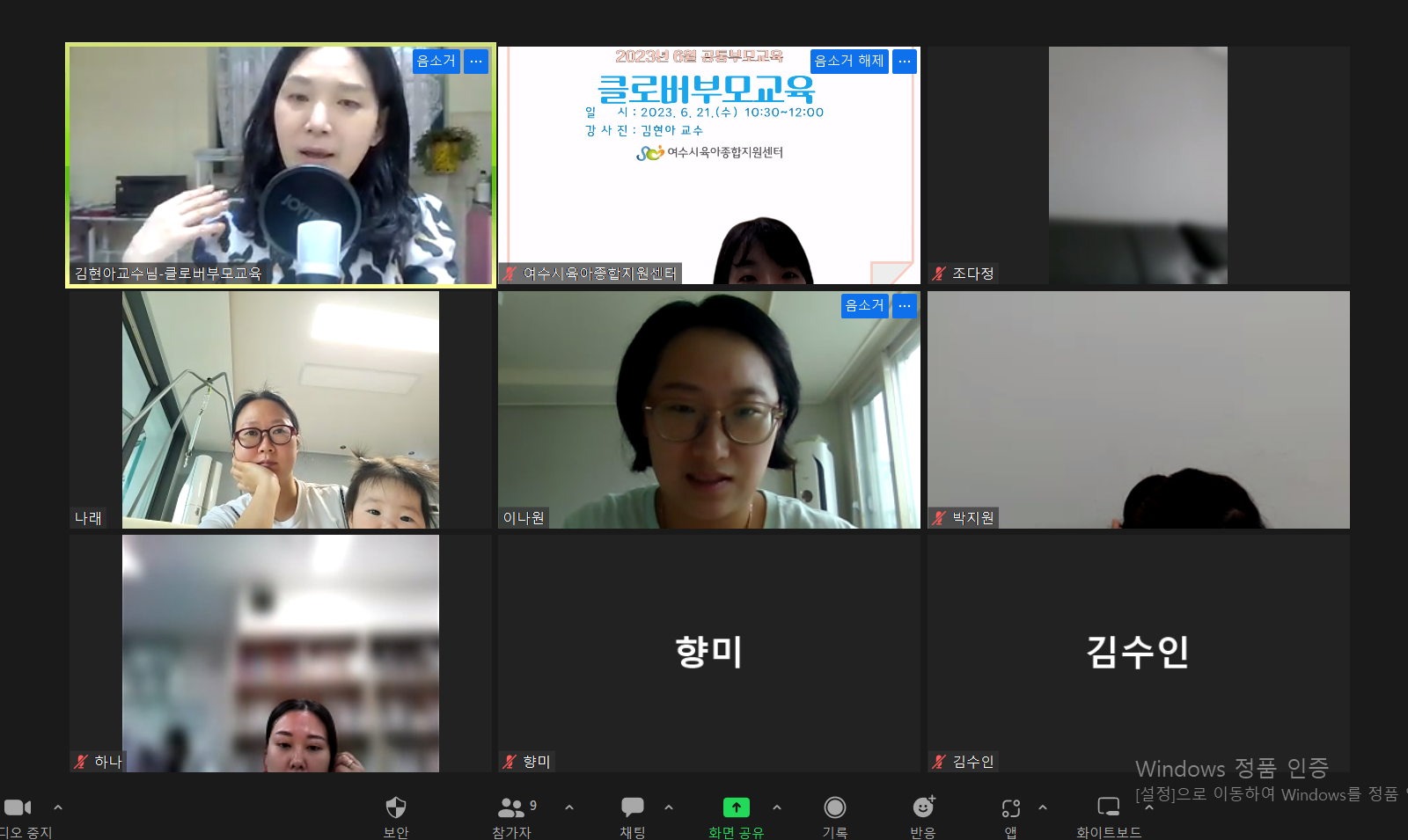This screenshot has height=840, width=1408.
Task: Select the 나래 video tile
Action: pyautogui.click(x=281, y=410)
